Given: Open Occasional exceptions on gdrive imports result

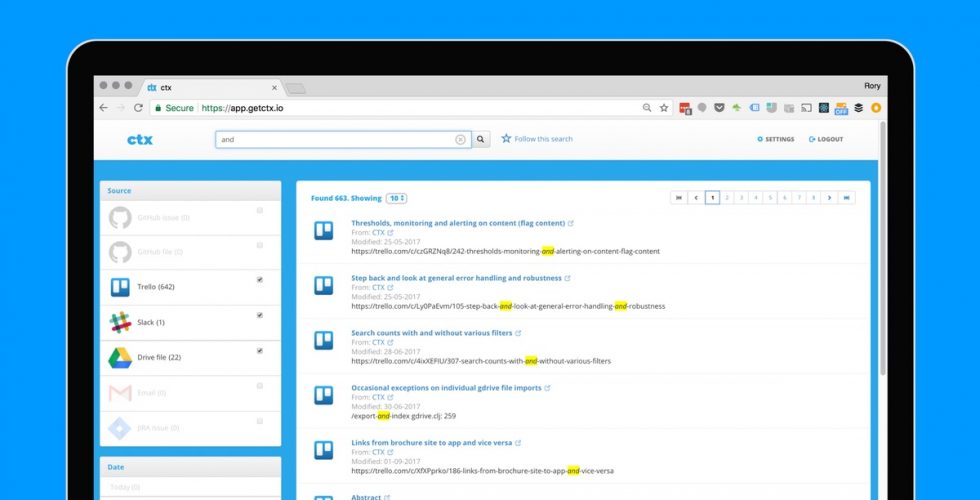Looking at the screenshot, I should [446, 388].
